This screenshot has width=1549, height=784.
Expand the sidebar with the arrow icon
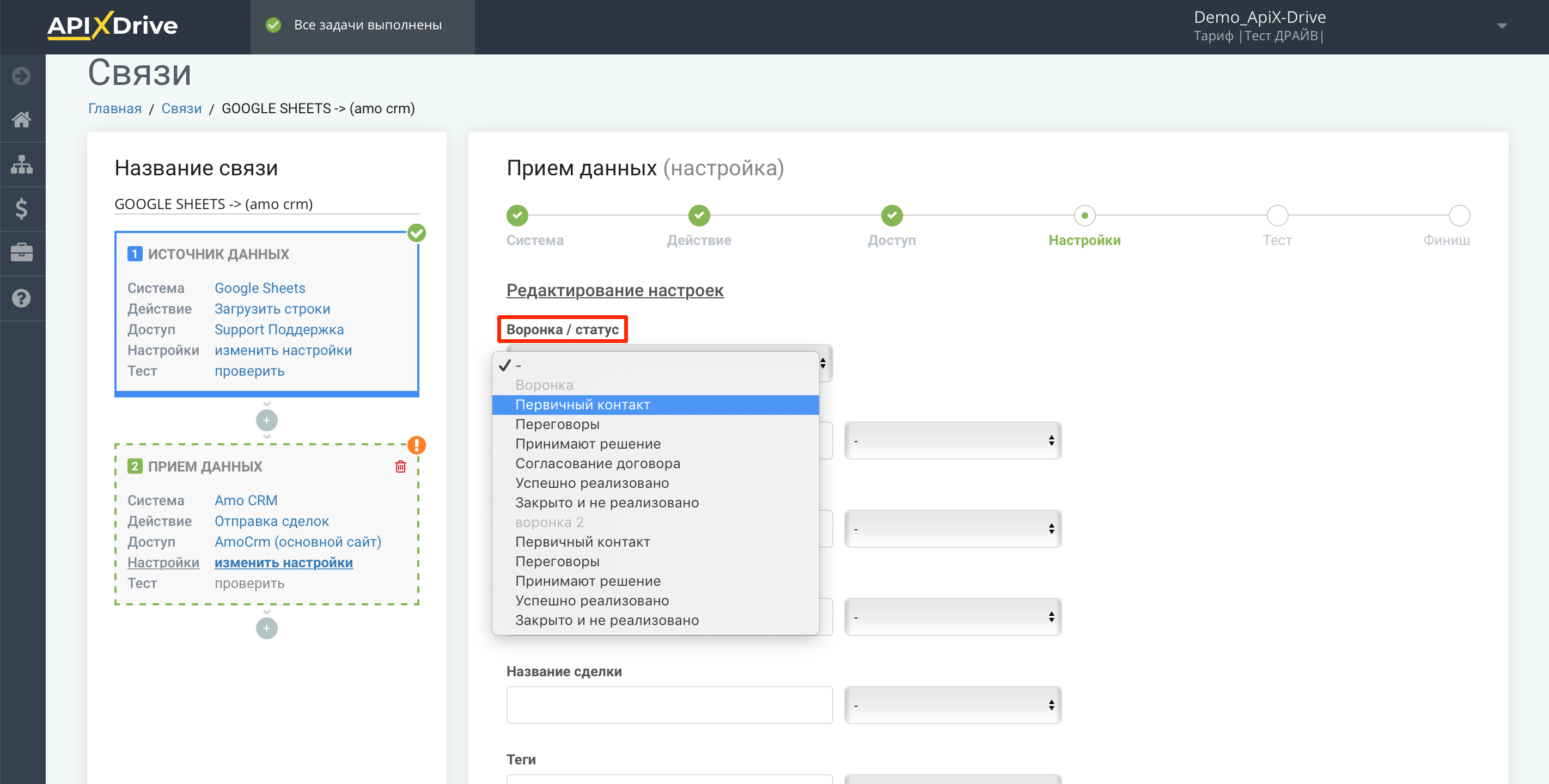pyautogui.click(x=22, y=76)
